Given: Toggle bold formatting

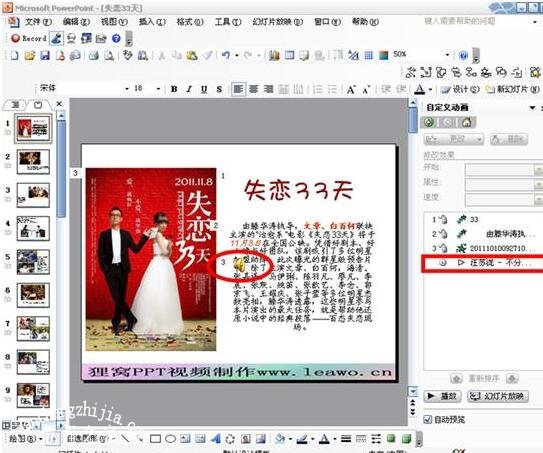Looking at the screenshot, I should coord(174,89).
